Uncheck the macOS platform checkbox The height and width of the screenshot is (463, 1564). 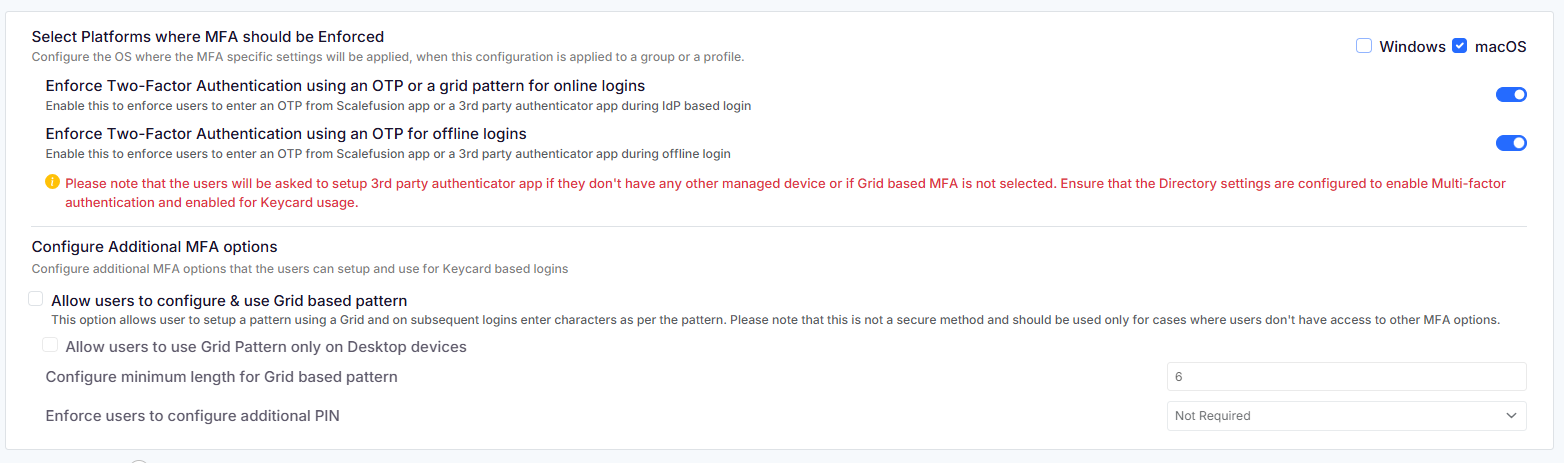[1460, 46]
